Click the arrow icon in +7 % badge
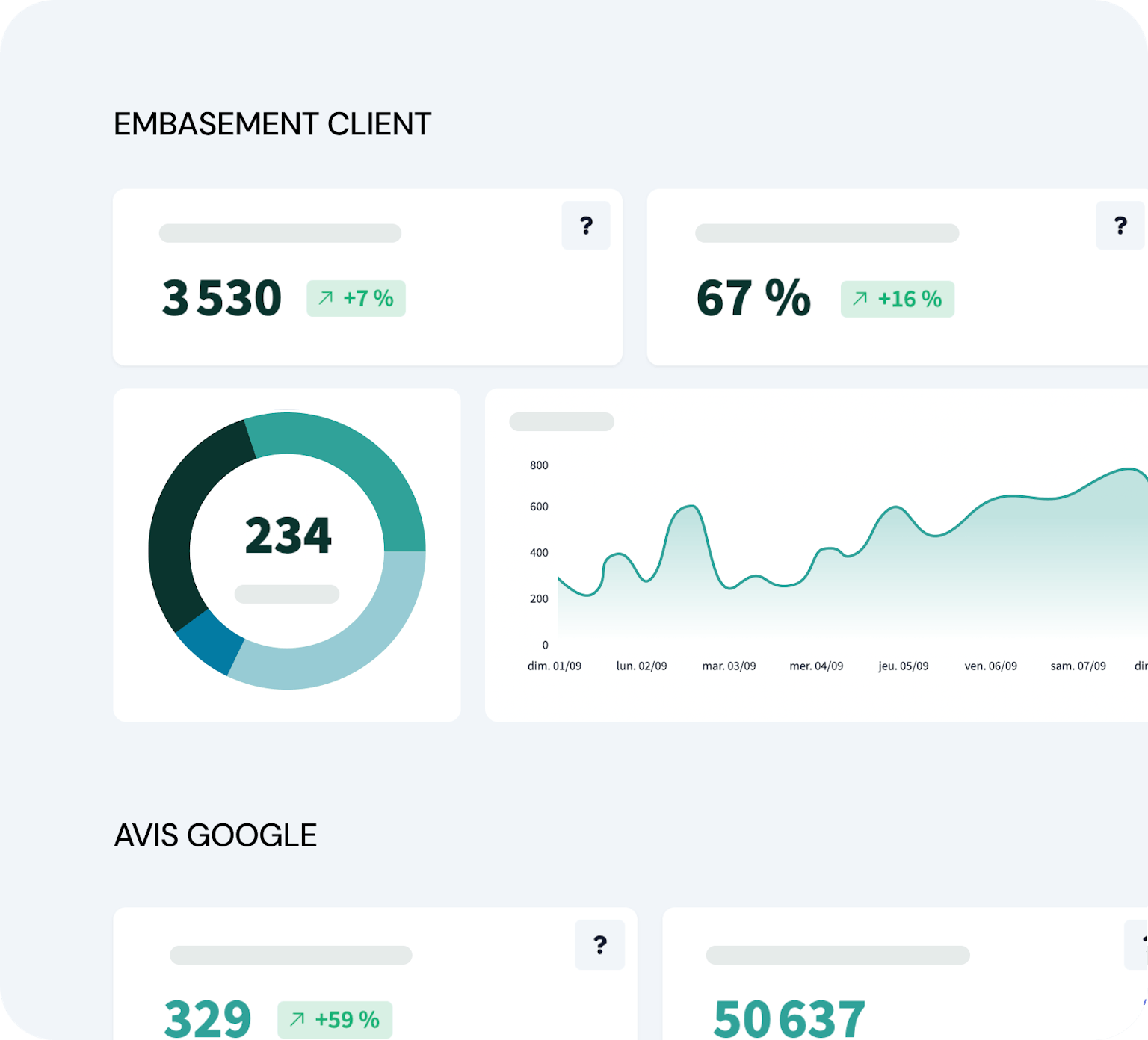This screenshot has height=1040, width=1148. point(325,298)
